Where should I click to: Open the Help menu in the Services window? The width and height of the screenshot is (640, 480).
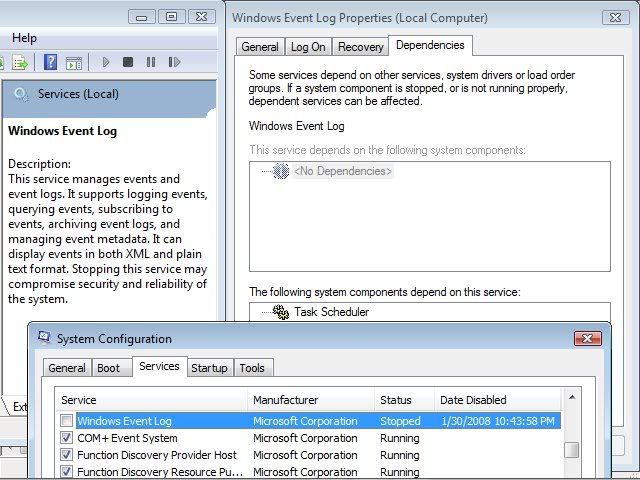pyautogui.click(x=24, y=38)
